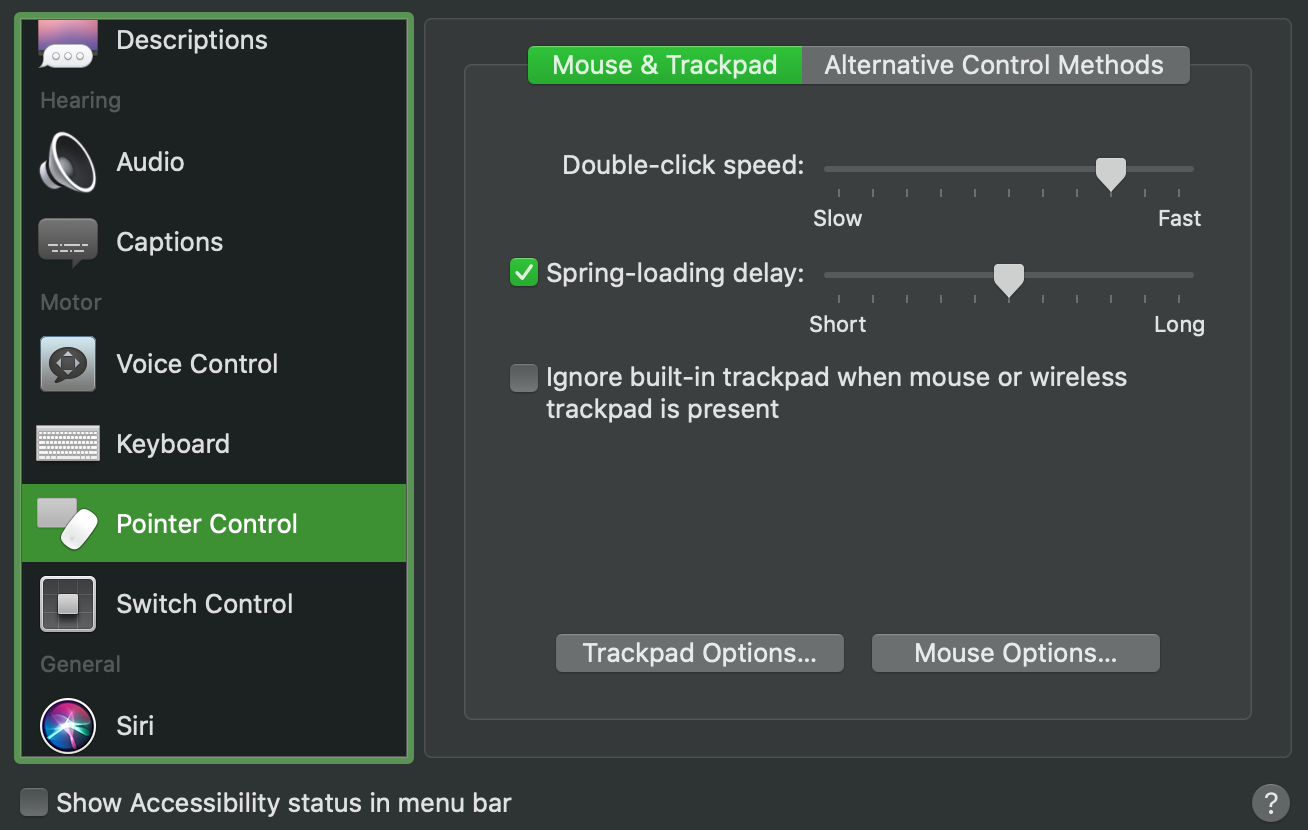
Task: Switch to Alternative Control Methods tab
Action: point(993,64)
